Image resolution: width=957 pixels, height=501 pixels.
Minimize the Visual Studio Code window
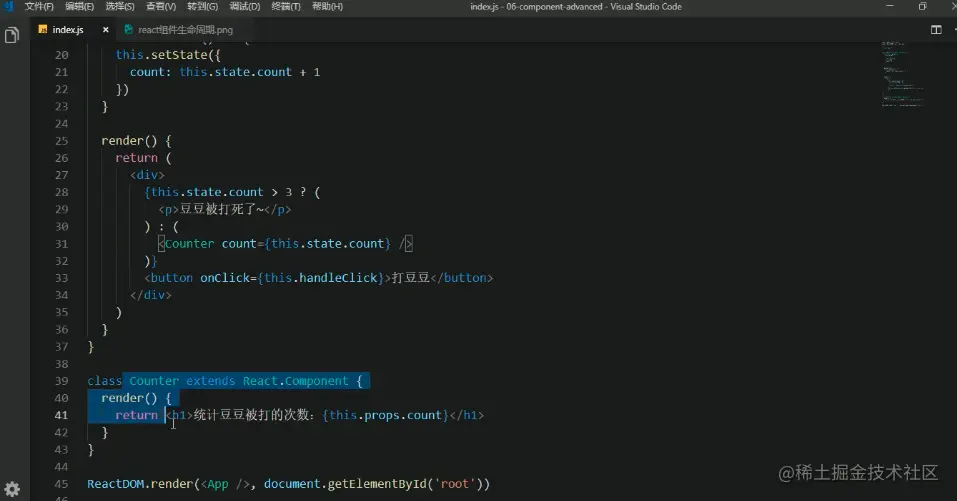[889, 6]
